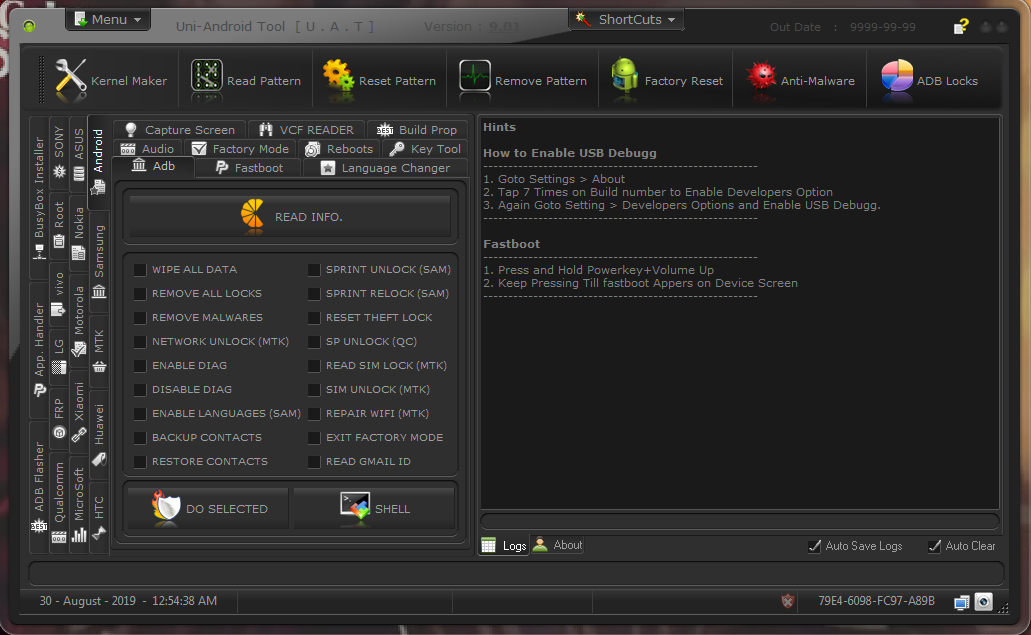Tick the REMOVE MALWARES checkbox

pos(139,318)
